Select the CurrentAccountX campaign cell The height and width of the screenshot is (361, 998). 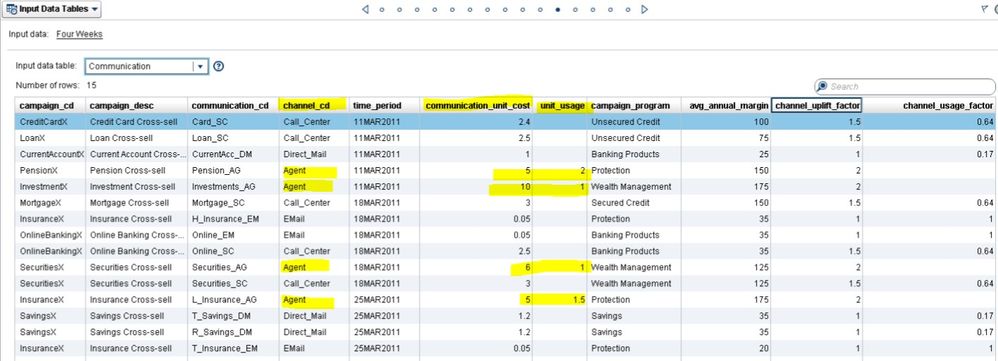click(50, 154)
